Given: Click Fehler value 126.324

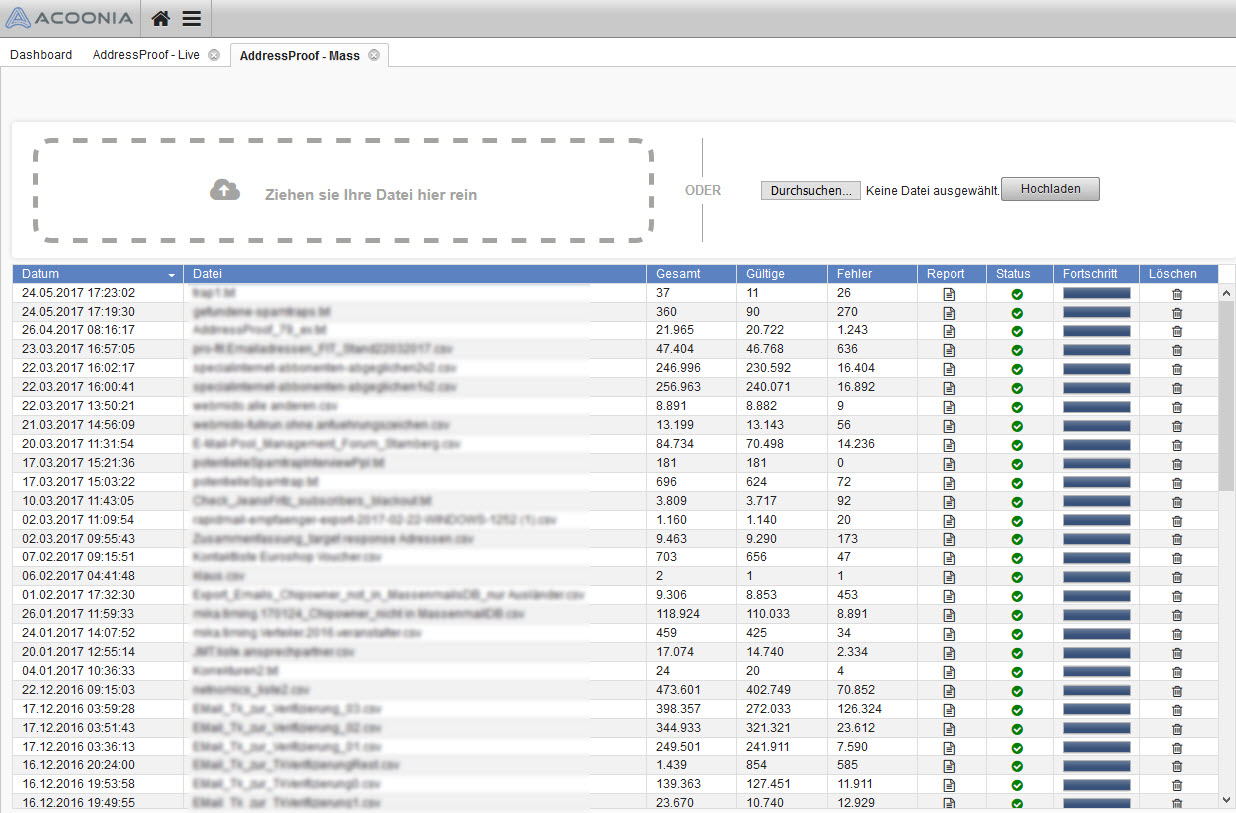Looking at the screenshot, I should [861, 709].
